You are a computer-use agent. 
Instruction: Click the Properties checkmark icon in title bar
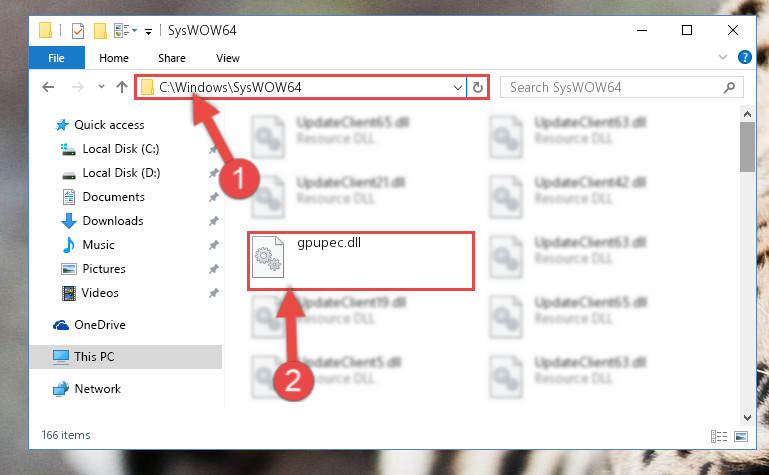[77, 31]
